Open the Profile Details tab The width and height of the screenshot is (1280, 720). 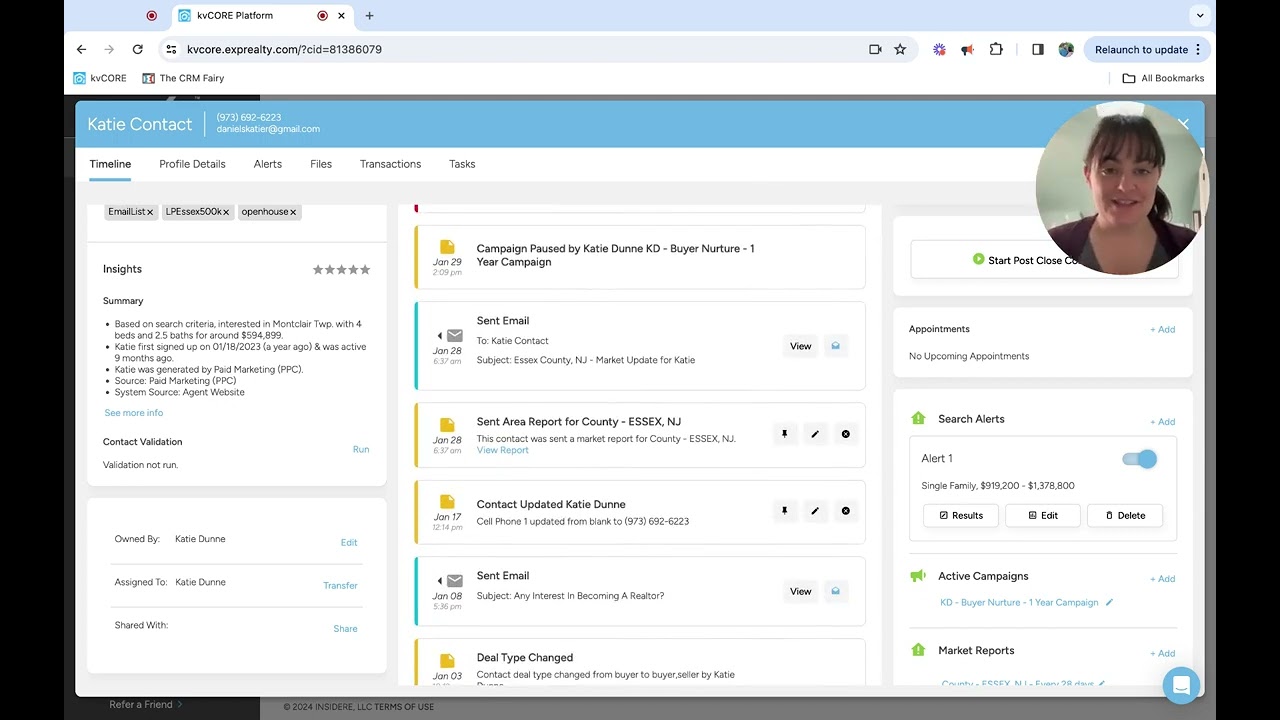(192, 164)
